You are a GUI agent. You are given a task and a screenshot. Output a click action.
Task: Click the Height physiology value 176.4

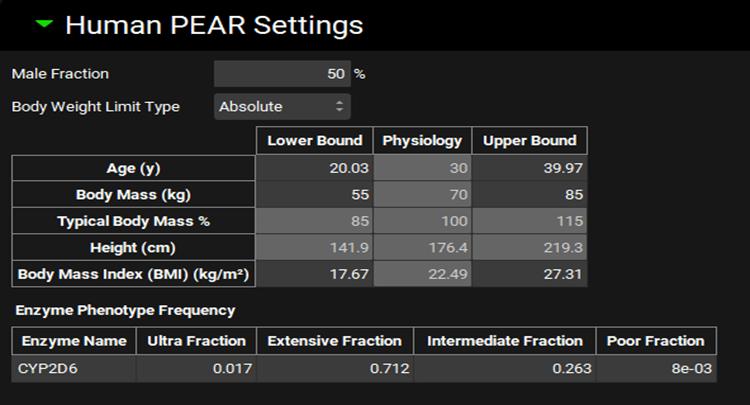(x=422, y=248)
